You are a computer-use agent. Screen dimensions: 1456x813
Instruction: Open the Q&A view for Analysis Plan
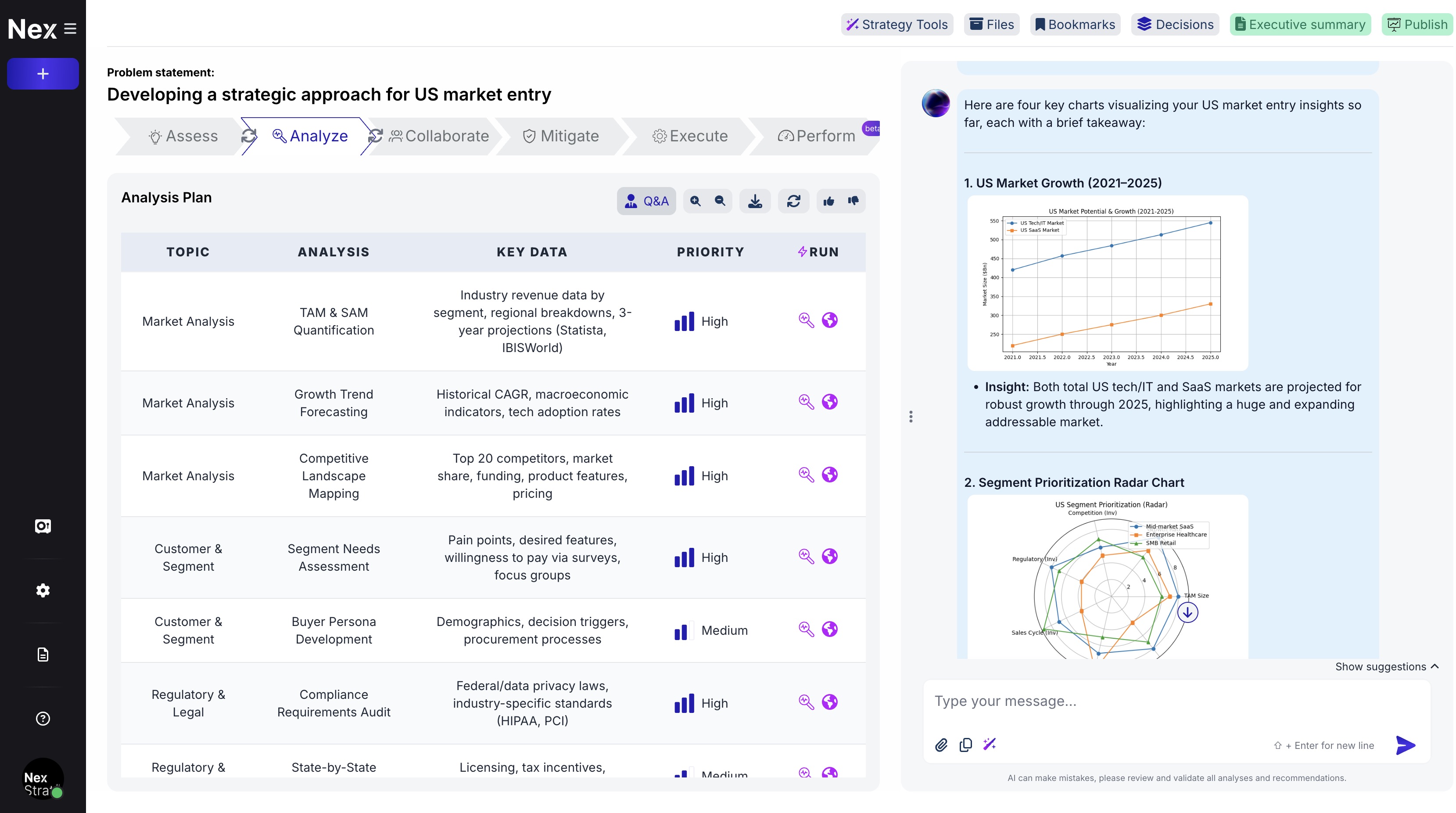click(646, 201)
